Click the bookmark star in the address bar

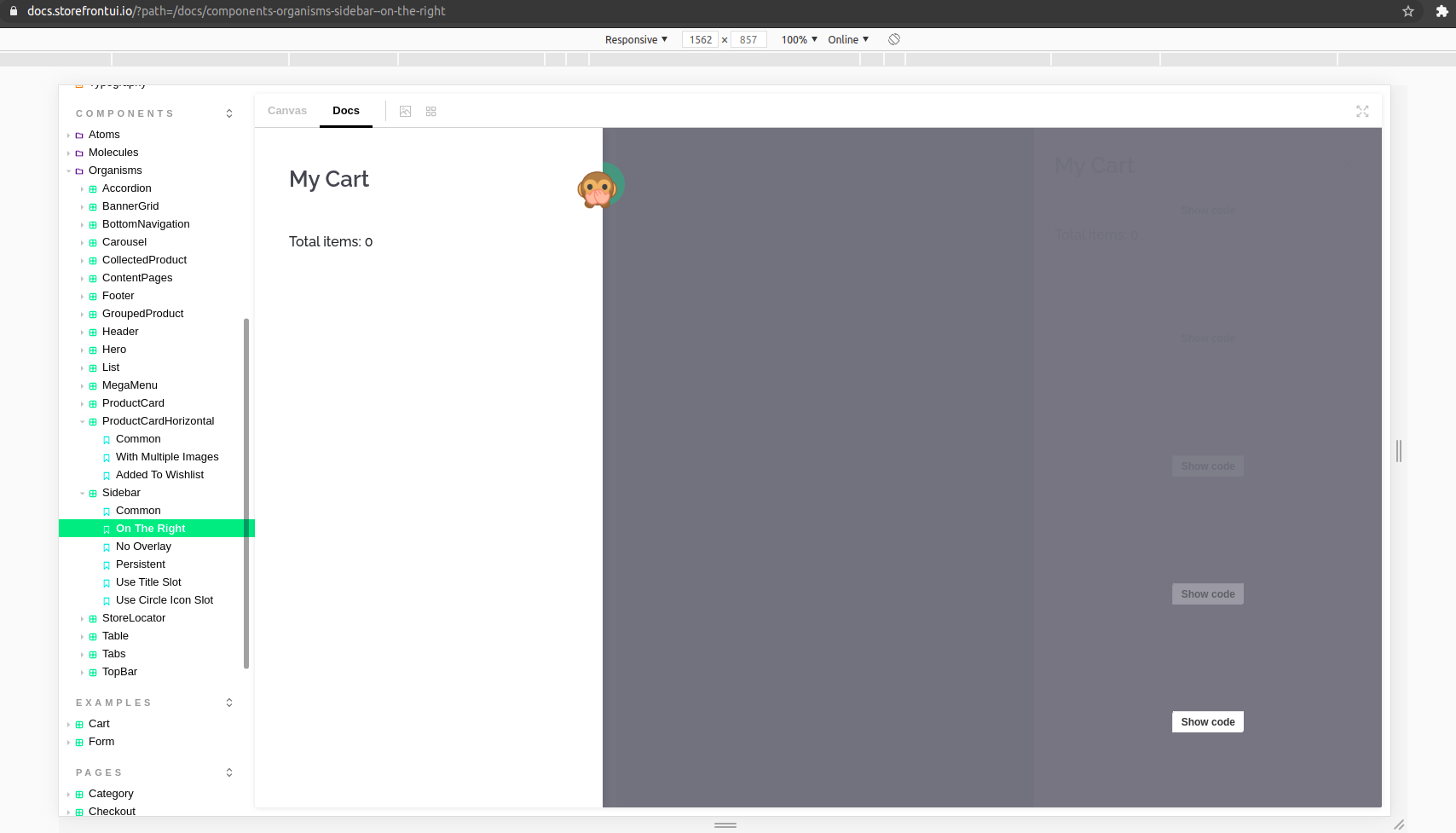click(1408, 12)
